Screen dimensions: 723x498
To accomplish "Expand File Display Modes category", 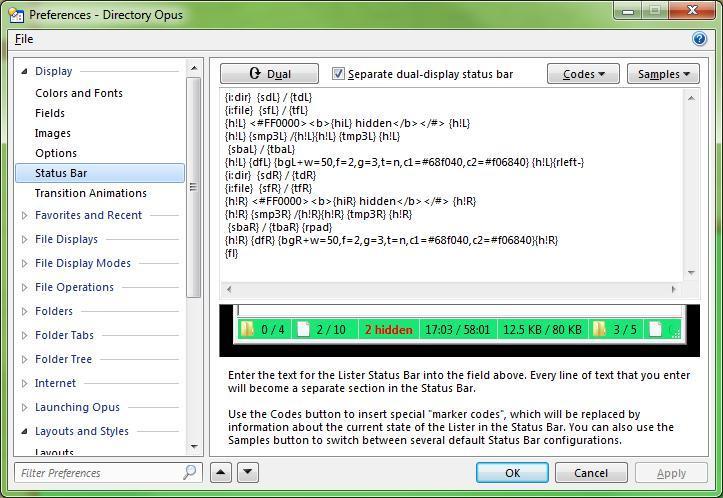I will point(24,263).
